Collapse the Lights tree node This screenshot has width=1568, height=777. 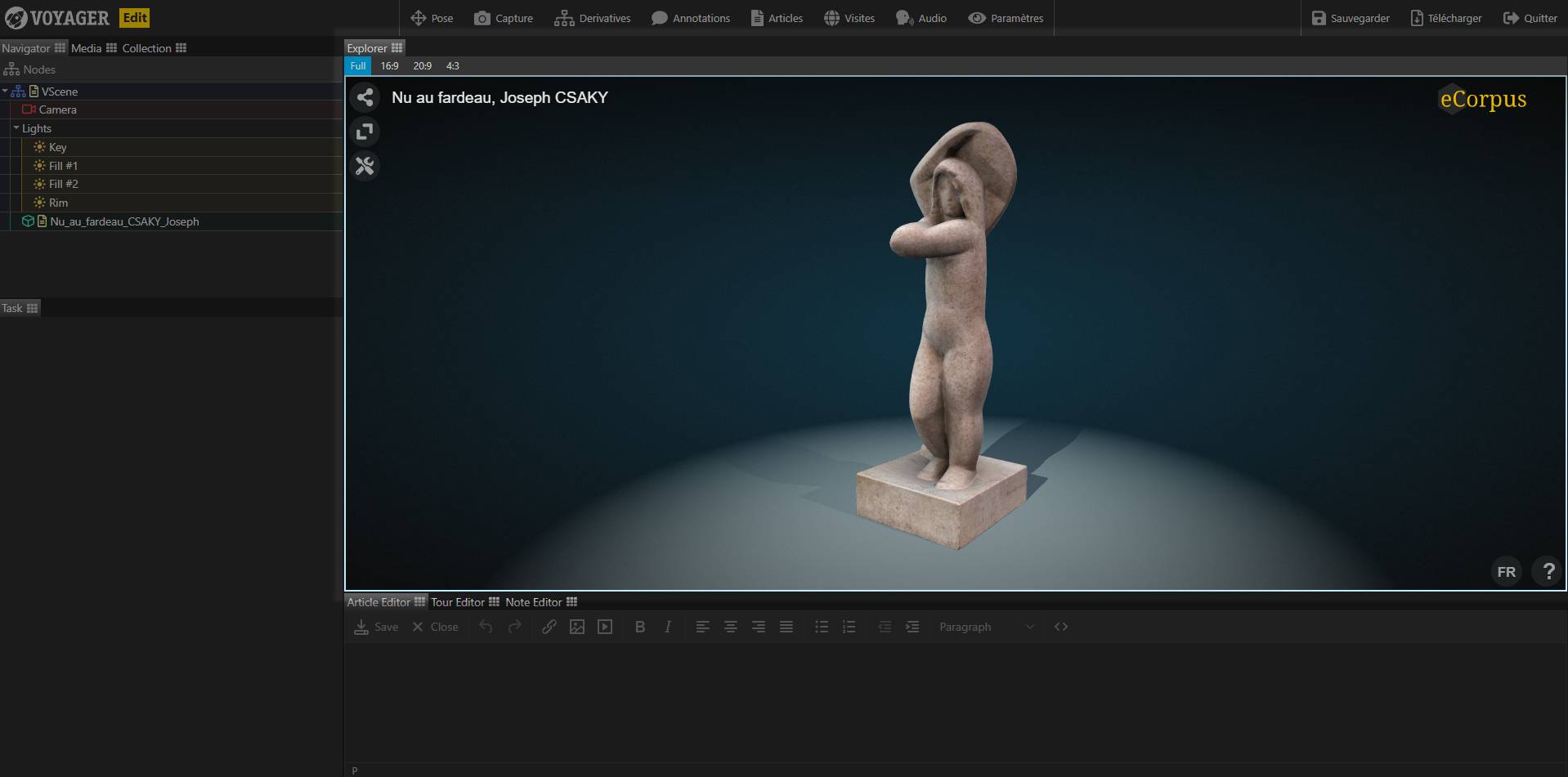16,128
